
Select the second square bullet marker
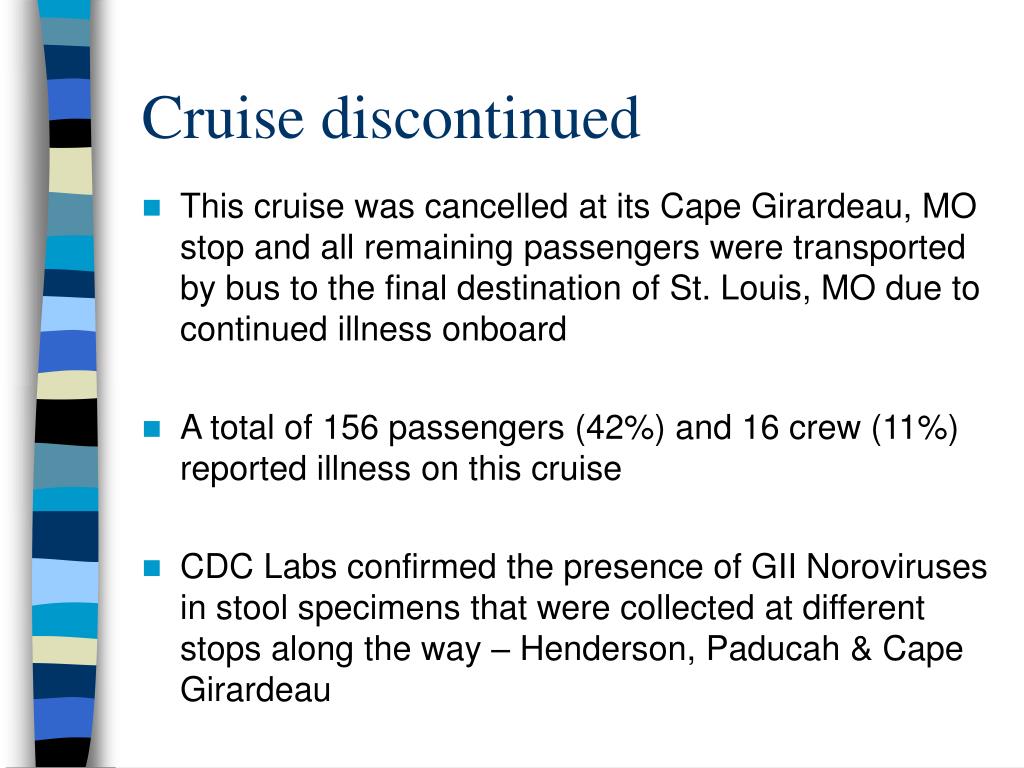click(152, 429)
